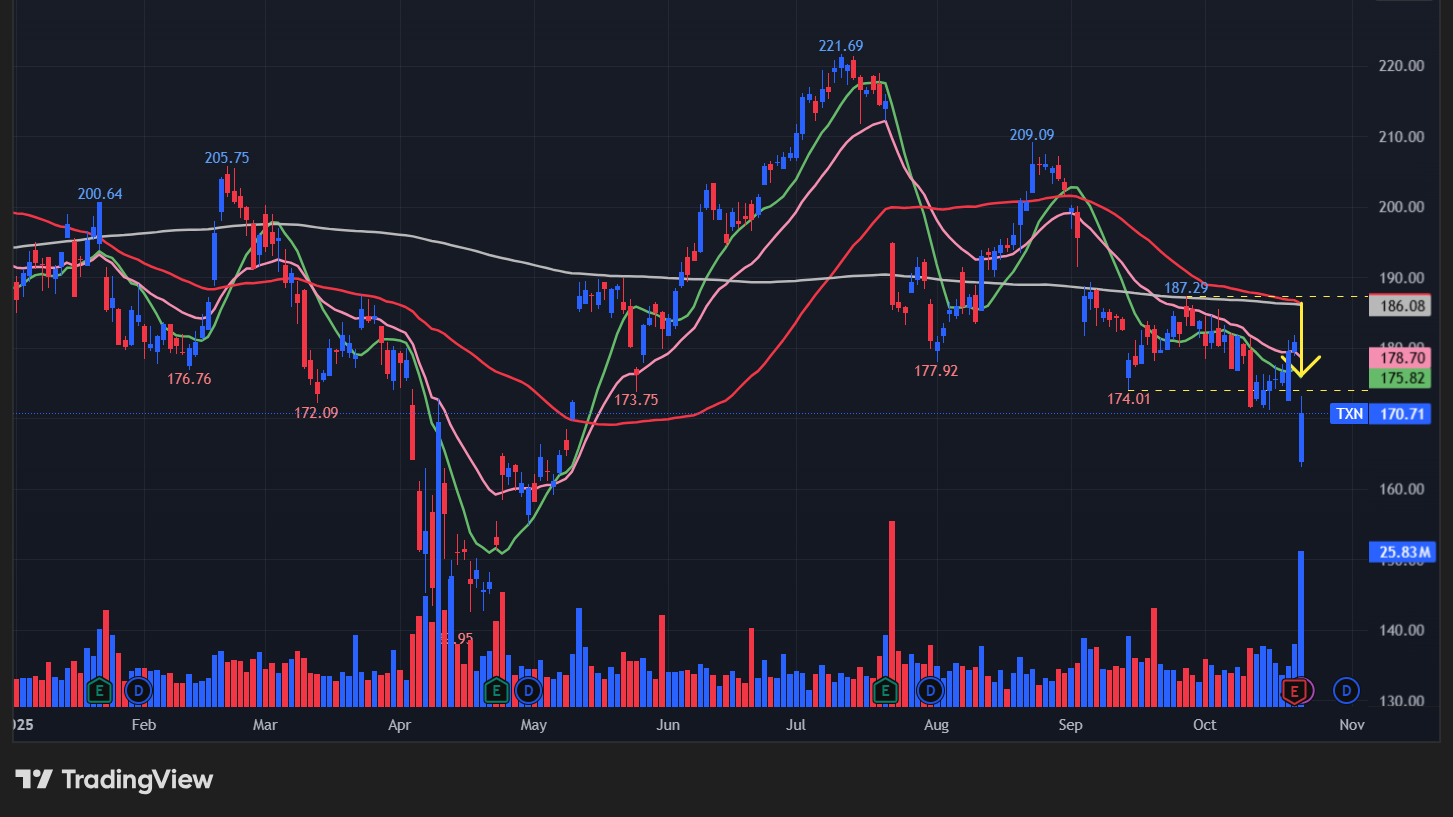Click the green earnings marker in late January

click(x=99, y=690)
